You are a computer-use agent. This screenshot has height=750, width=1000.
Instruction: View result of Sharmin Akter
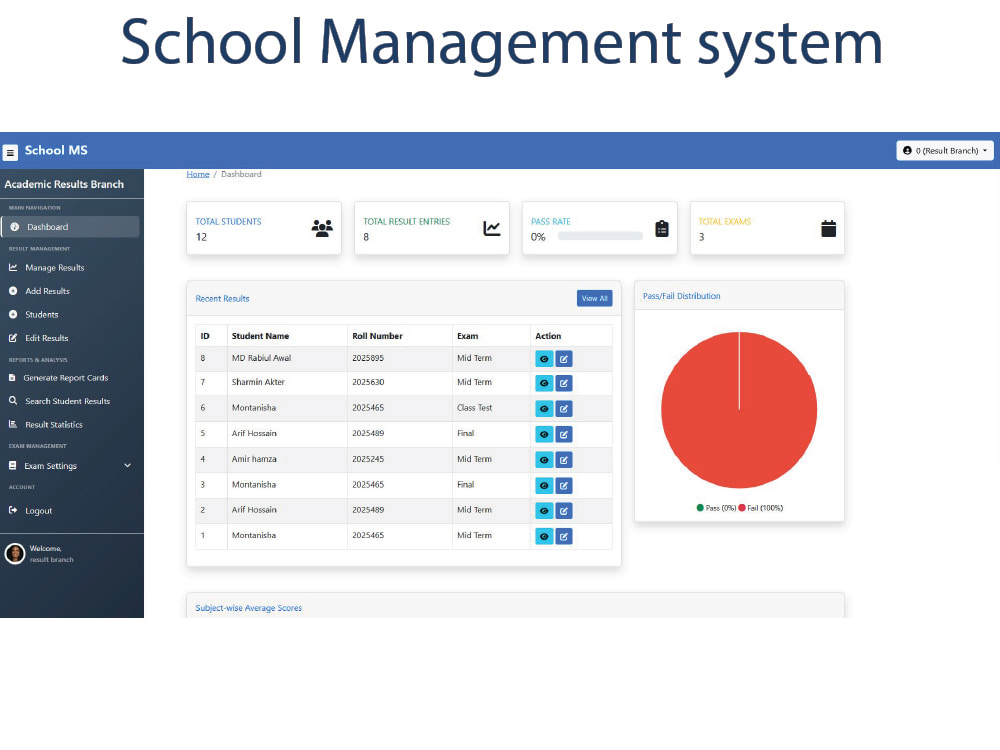pos(544,383)
